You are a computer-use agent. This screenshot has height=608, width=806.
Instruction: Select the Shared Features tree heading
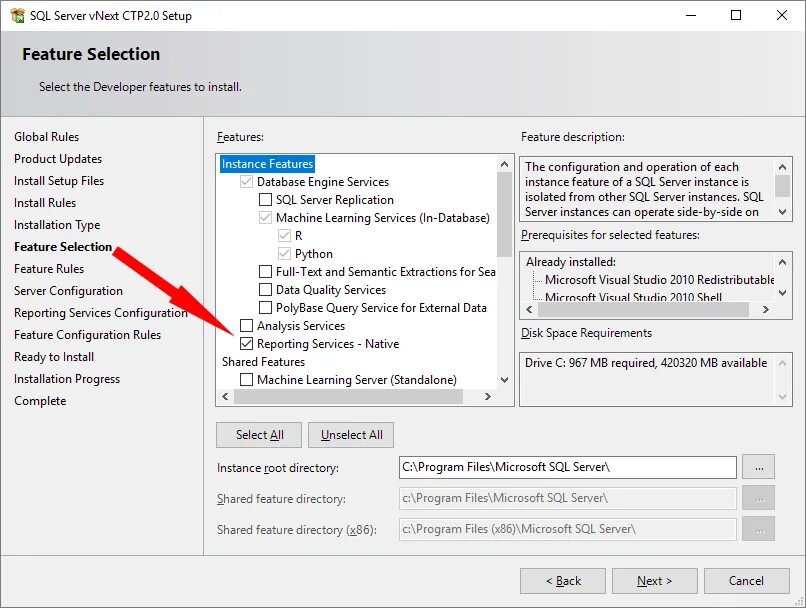263,362
